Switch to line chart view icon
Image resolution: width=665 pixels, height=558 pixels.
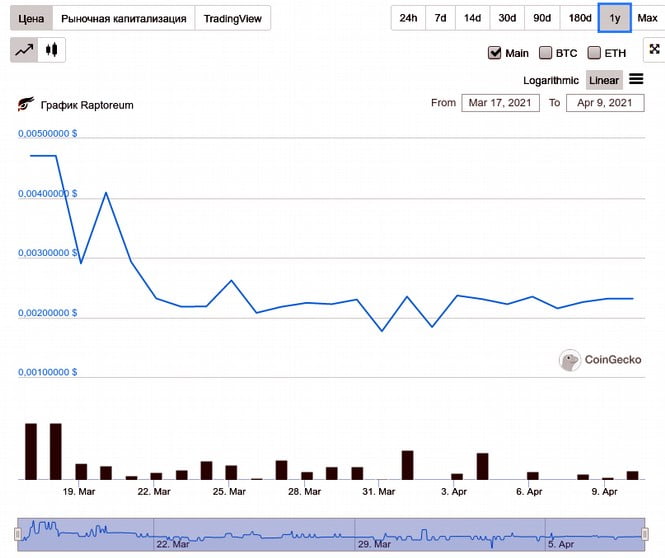[x=24, y=50]
